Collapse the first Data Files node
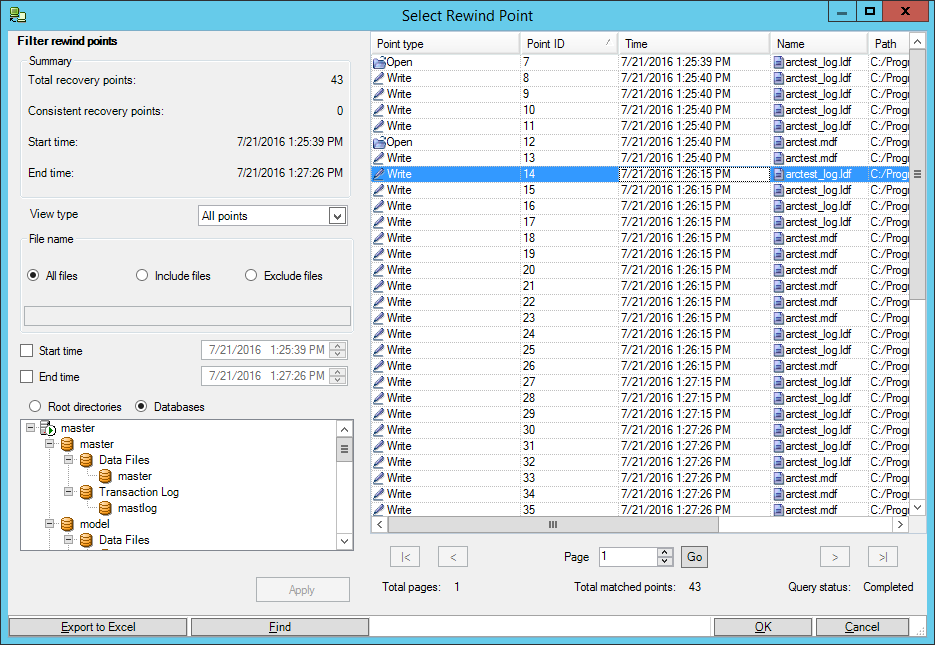The width and height of the screenshot is (935, 645). pos(69,460)
